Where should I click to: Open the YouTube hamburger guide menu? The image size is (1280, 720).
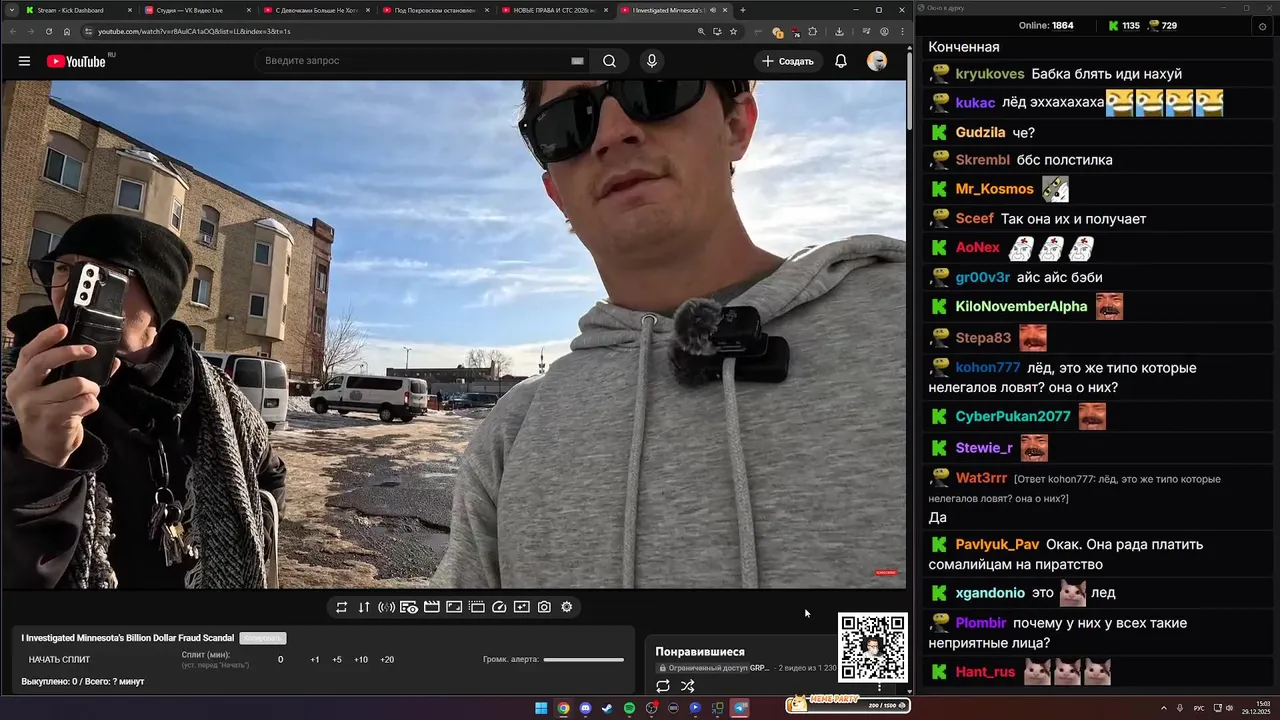pyautogui.click(x=24, y=61)
